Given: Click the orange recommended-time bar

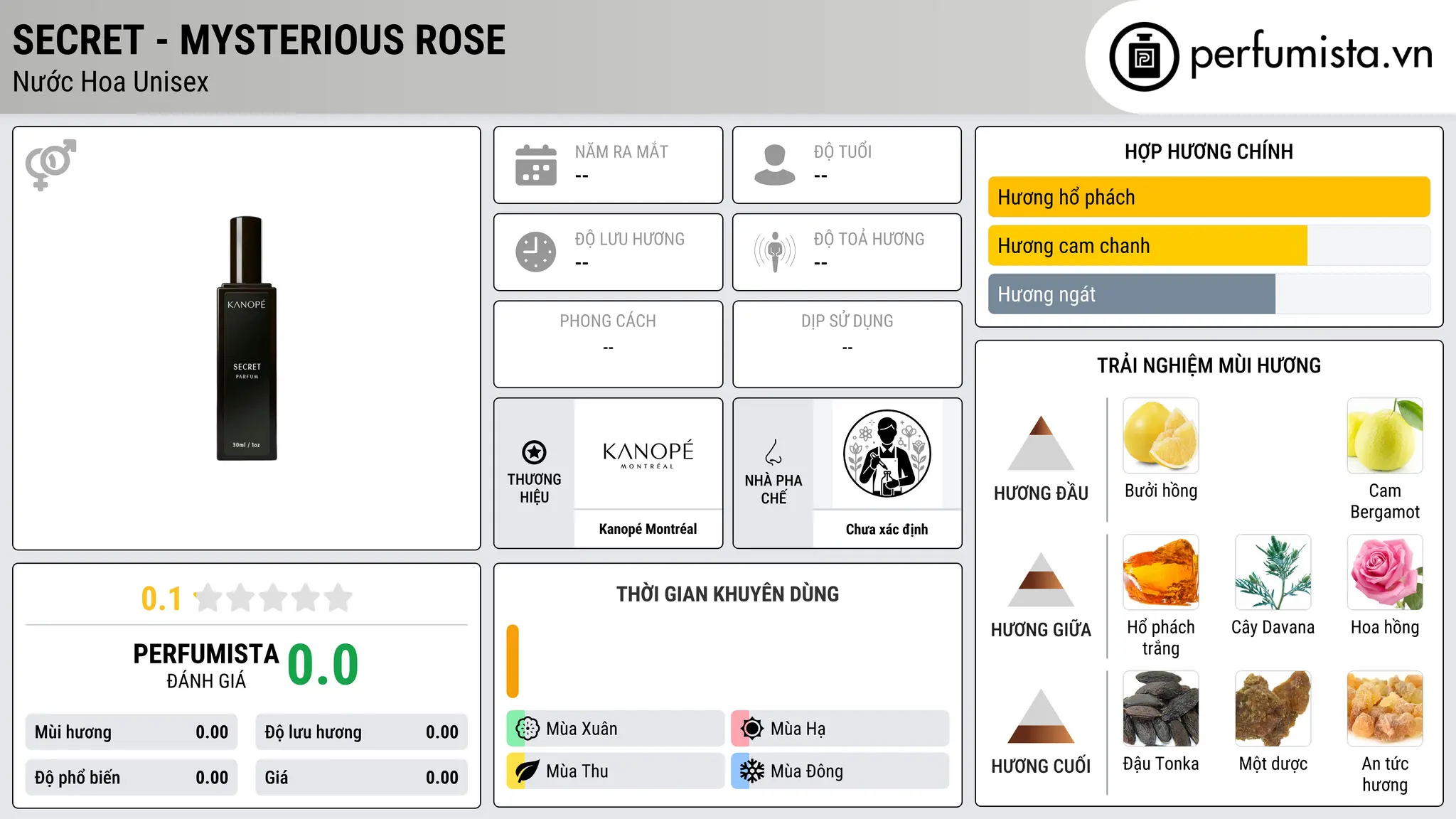Looking at the screenshot, I should (513, 661).
